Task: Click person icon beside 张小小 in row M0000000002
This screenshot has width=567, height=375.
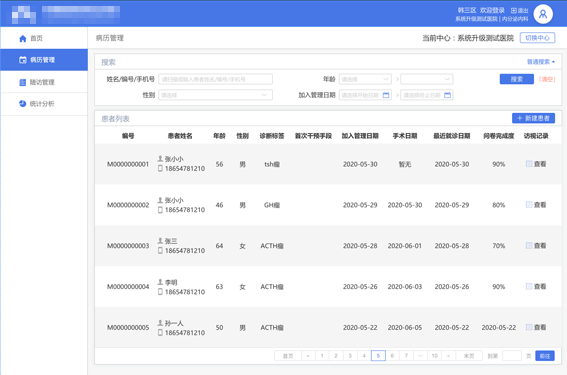Action: [160, 200]
